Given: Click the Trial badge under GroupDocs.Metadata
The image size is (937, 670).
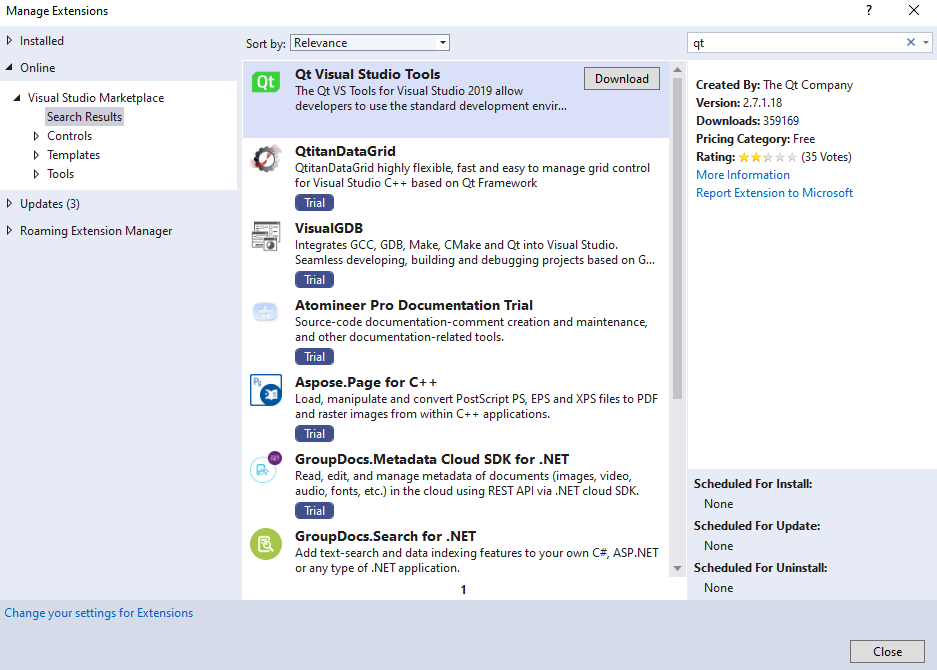Looking at the screenshot, I should point(314,511).
